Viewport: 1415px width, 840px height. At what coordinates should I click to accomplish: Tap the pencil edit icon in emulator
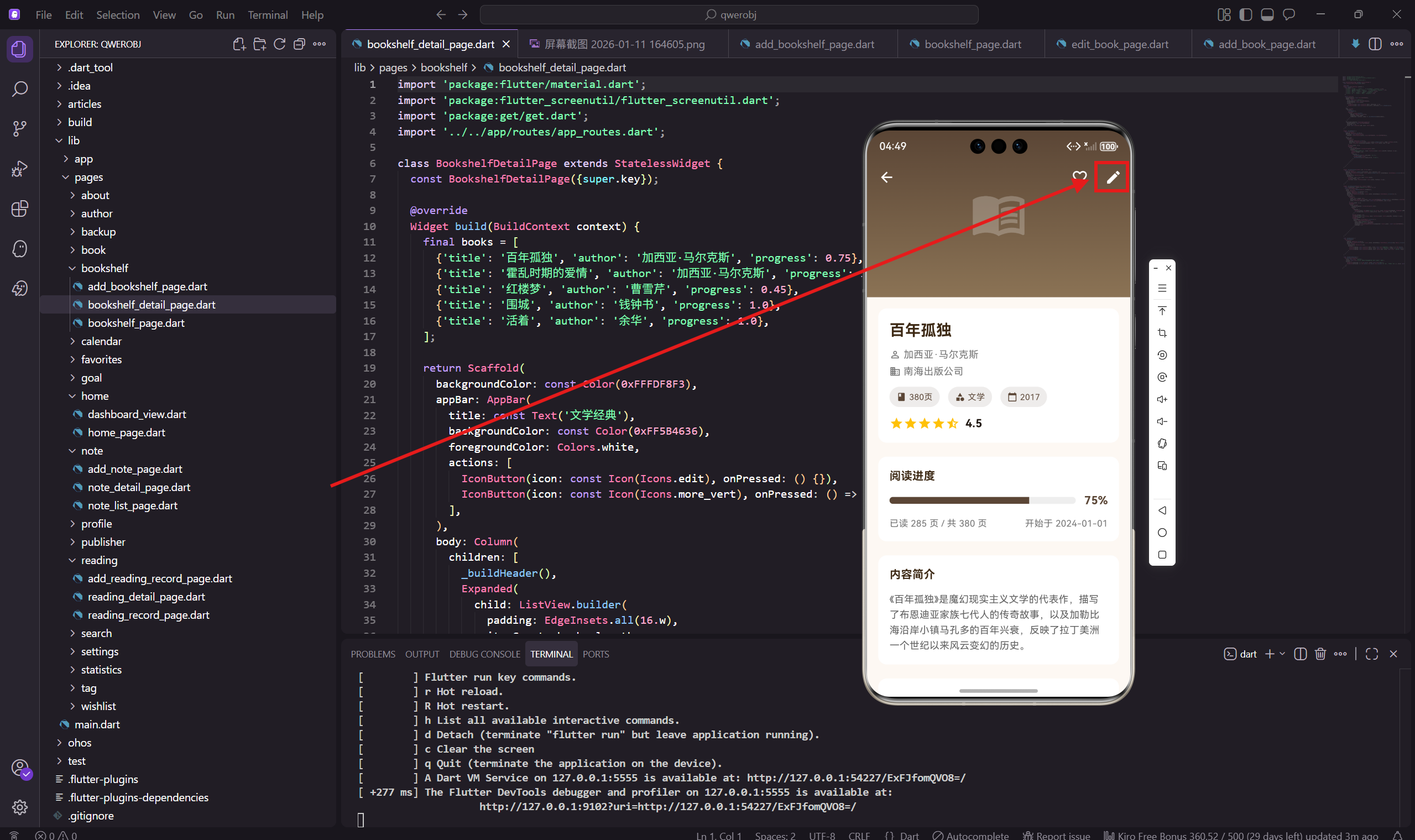coord(1113,177)
